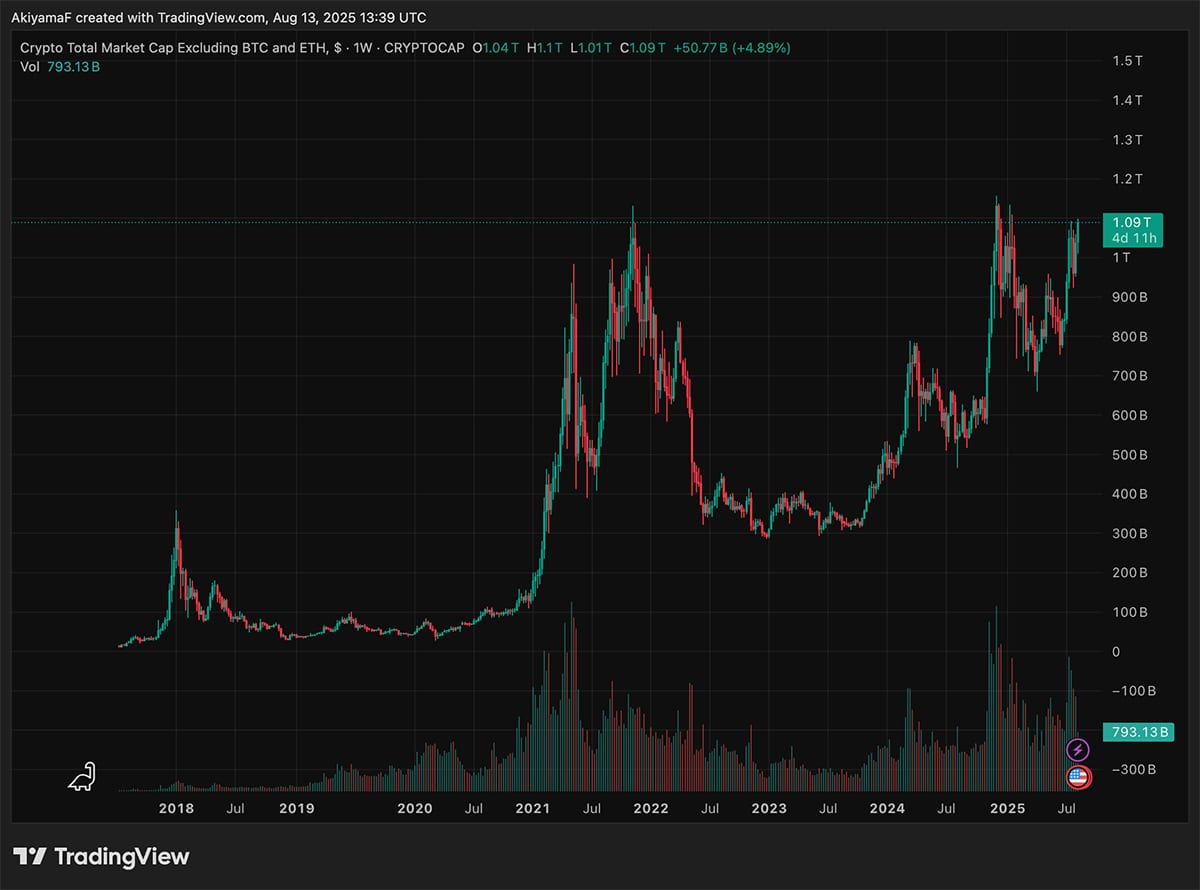This screenshot has width=1200, height=890.
Task: Click the chart title 'Crypto Total Market Cap Excluding BTC and ETH'
Action: (172, 48)
